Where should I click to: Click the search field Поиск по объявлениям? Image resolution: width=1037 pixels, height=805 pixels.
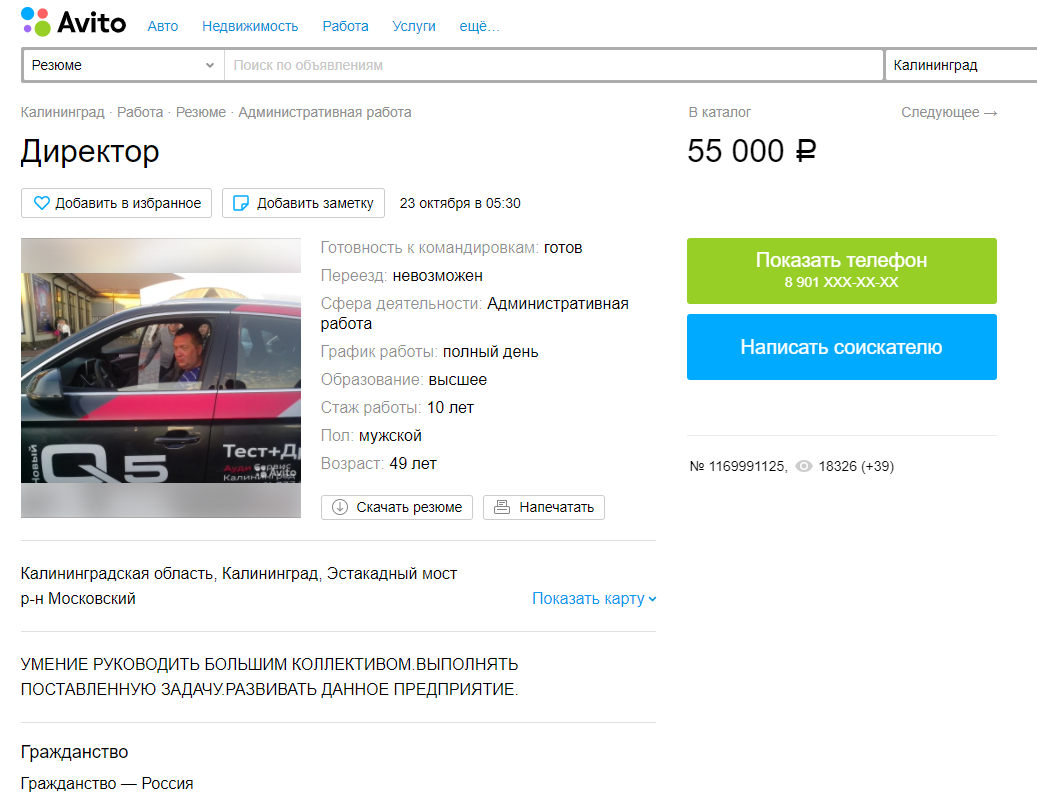tap(553, 65)
